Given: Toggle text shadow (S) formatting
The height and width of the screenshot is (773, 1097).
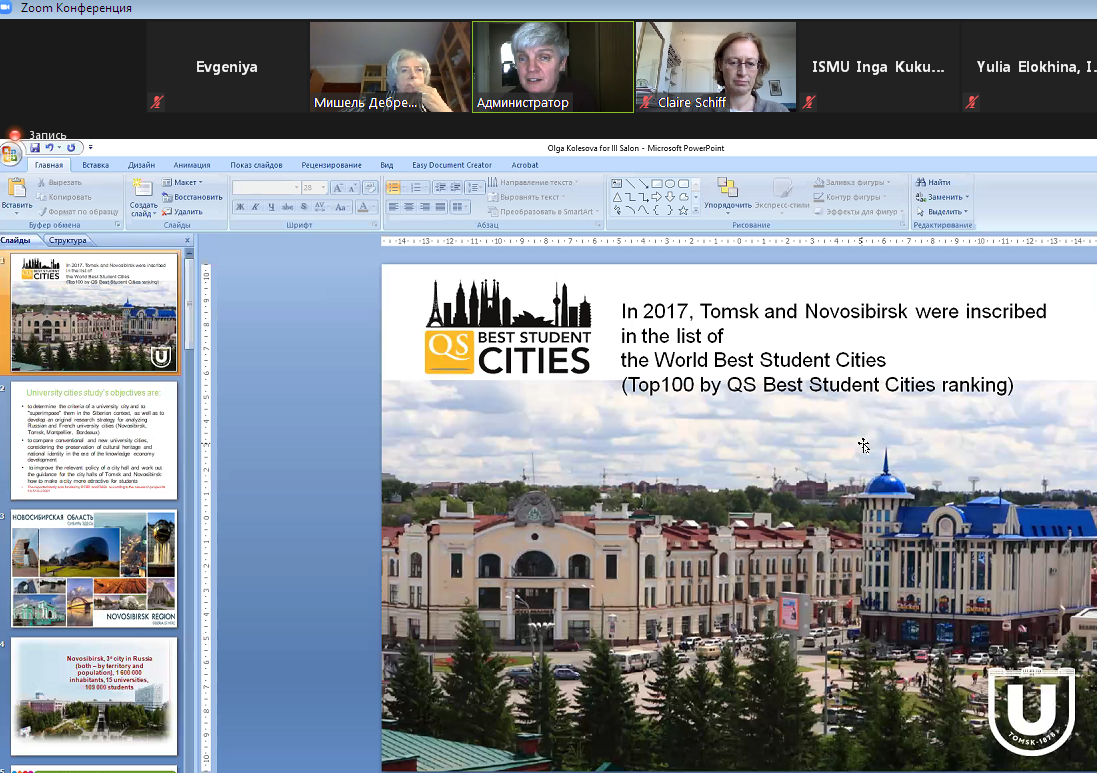Looking at the screenshot, I should coord(304,206).
